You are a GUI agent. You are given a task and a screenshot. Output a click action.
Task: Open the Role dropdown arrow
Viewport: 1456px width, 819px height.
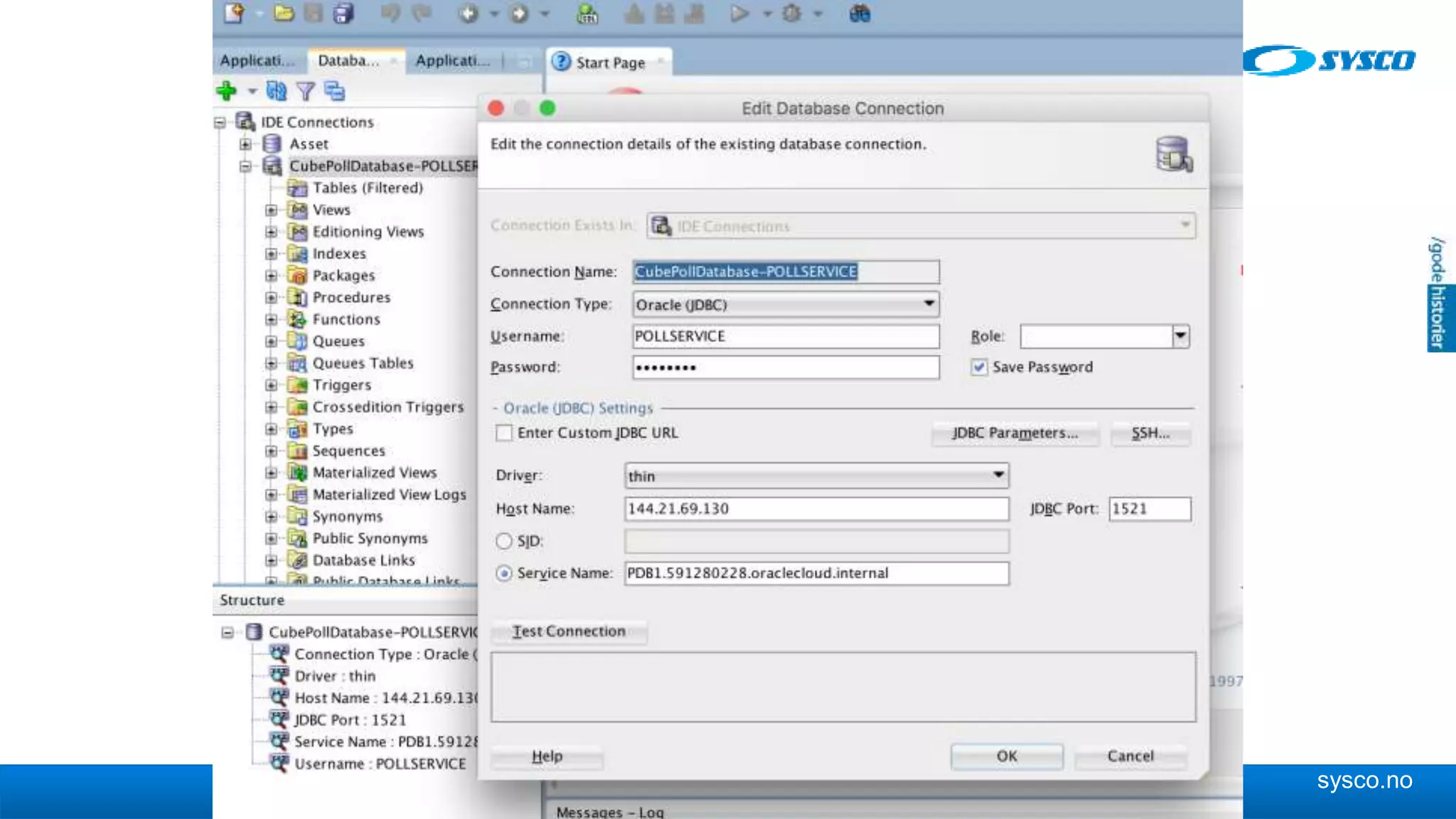(1180, 336)
